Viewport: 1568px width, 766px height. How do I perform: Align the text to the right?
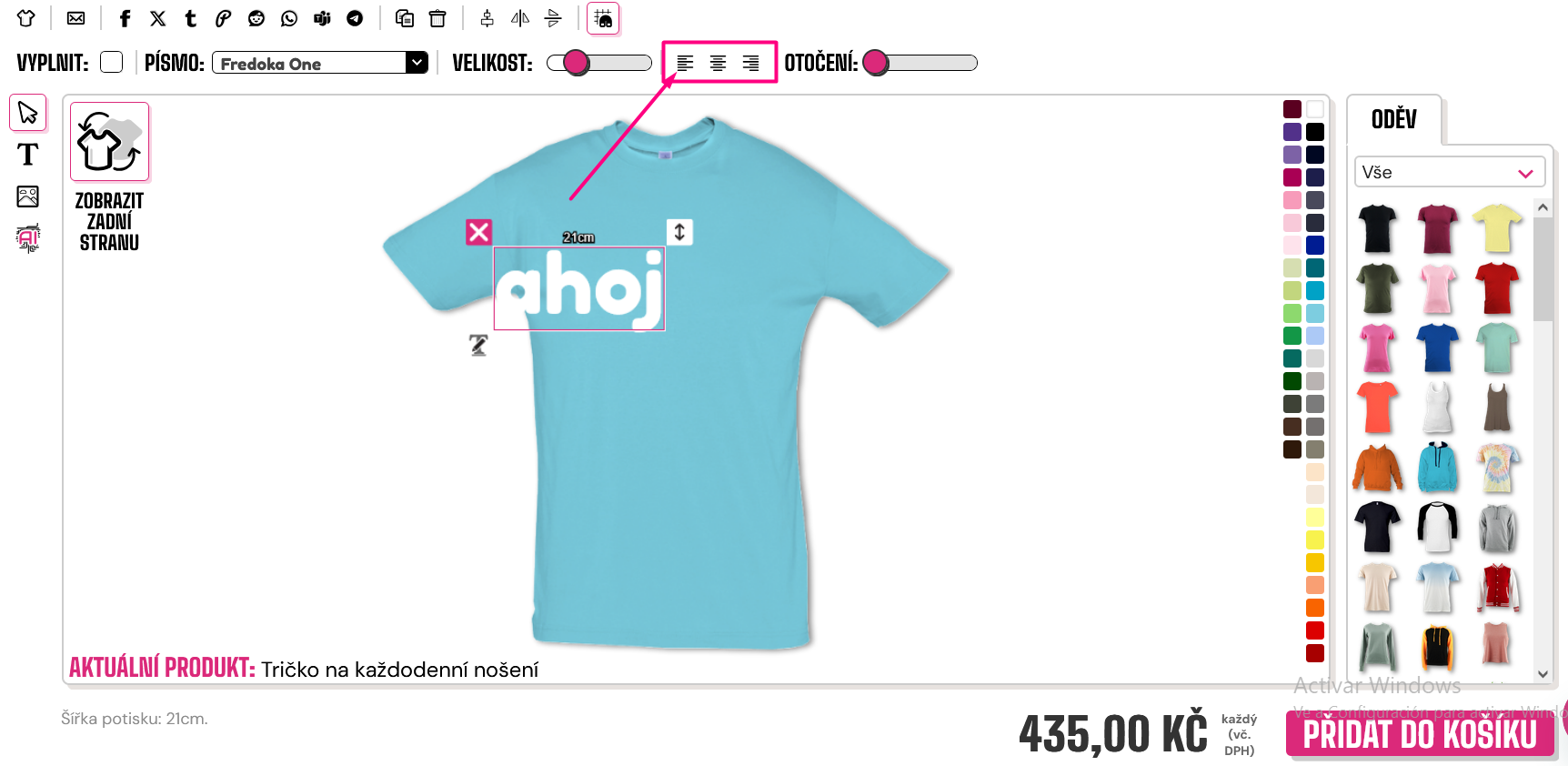click(x=750, y=63)
